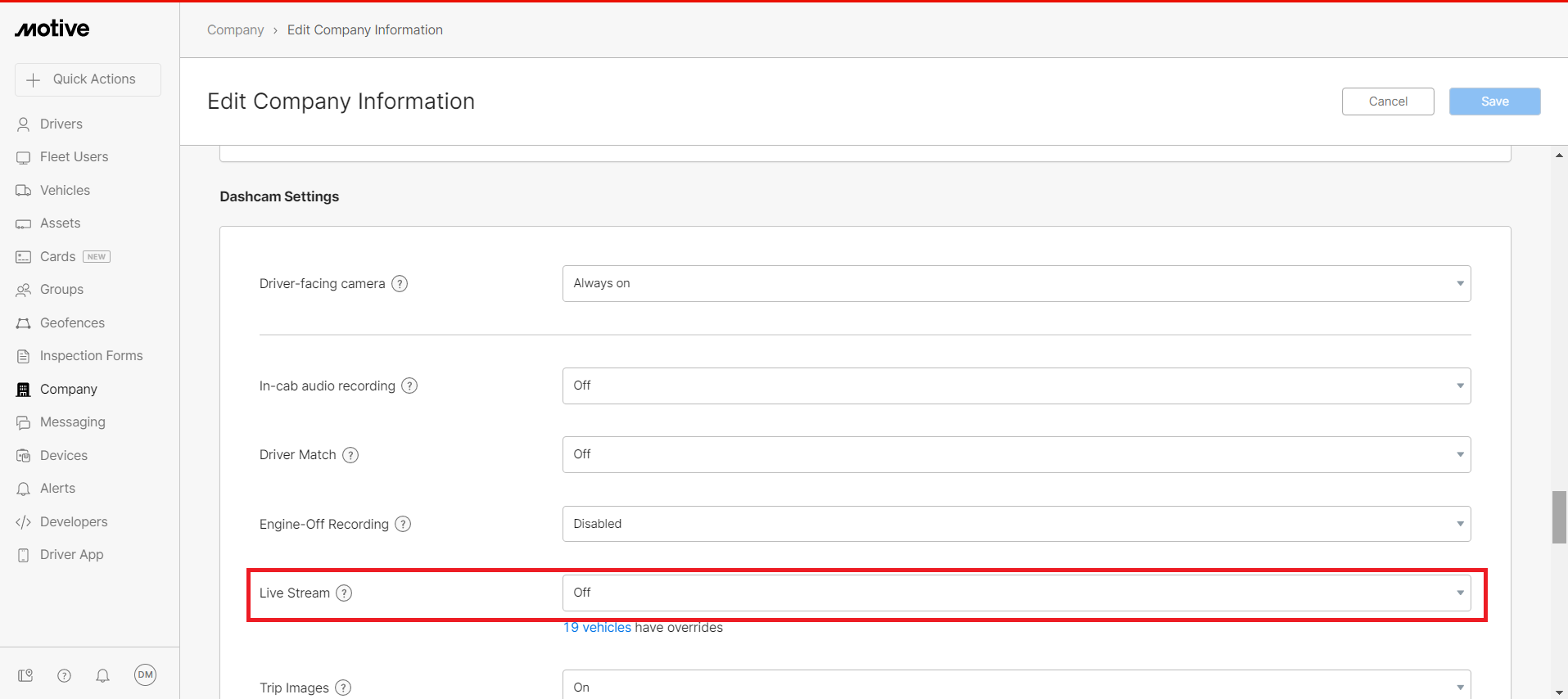The height and width of the screenshot is (699, 1568).
Task: Show help for In-cab audio recording
Action: pos(409,386)
